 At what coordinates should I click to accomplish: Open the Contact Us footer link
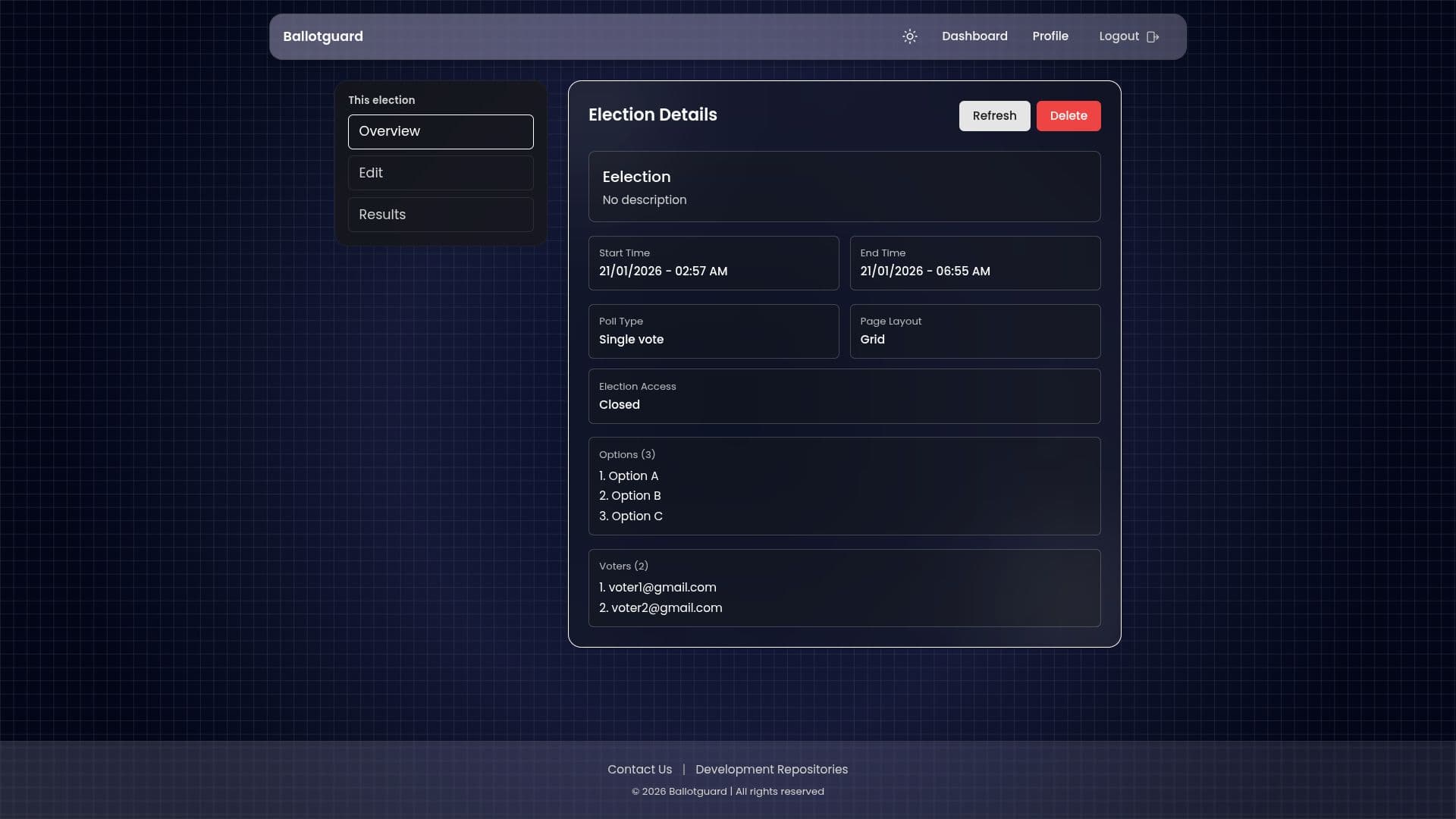tap(639, 769)
